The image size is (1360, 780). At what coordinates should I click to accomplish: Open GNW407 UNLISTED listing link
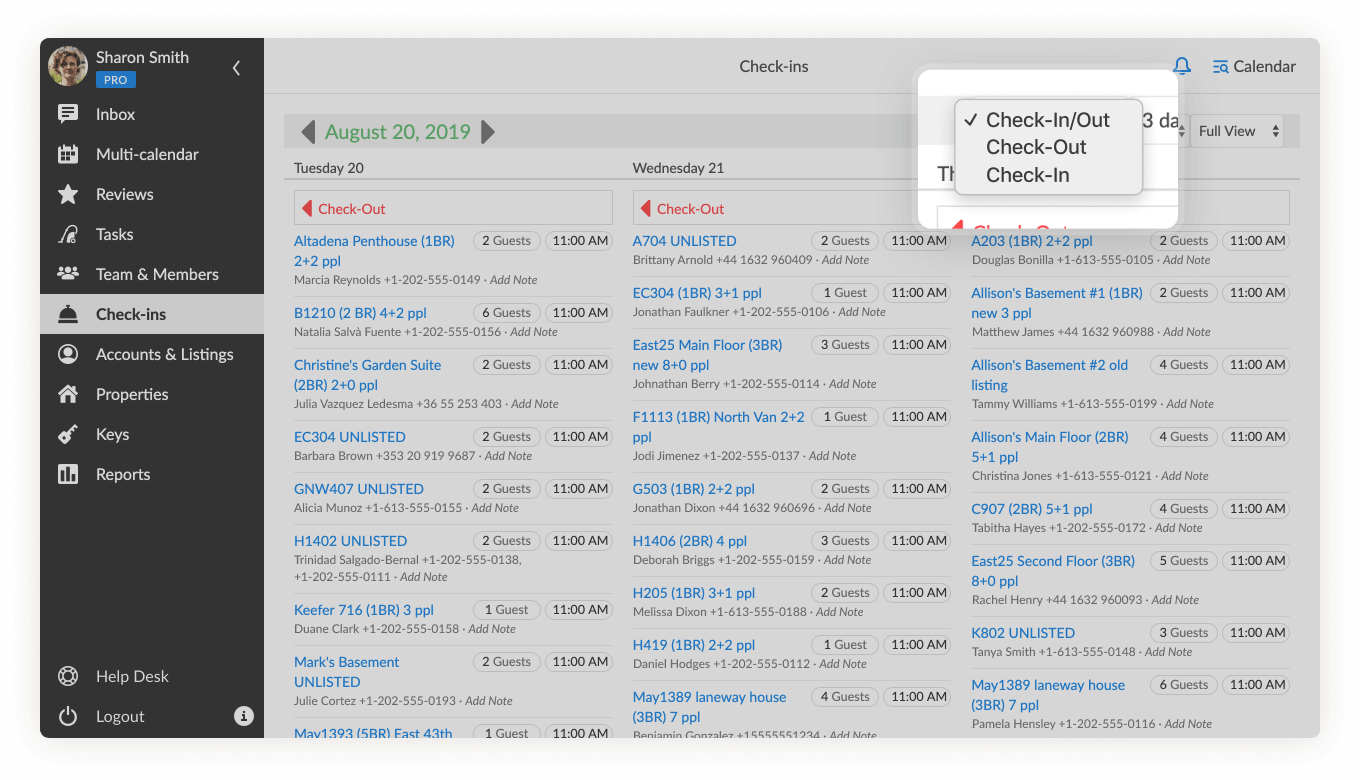(x=359, y=489)
